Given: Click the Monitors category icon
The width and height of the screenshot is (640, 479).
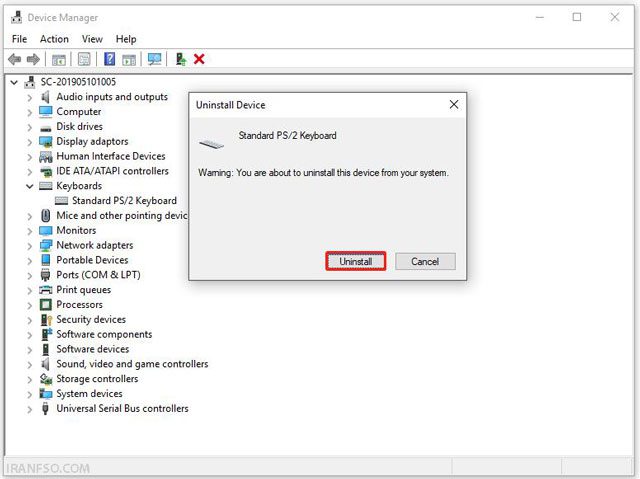Looking at the screenshot, I should 46,231.
